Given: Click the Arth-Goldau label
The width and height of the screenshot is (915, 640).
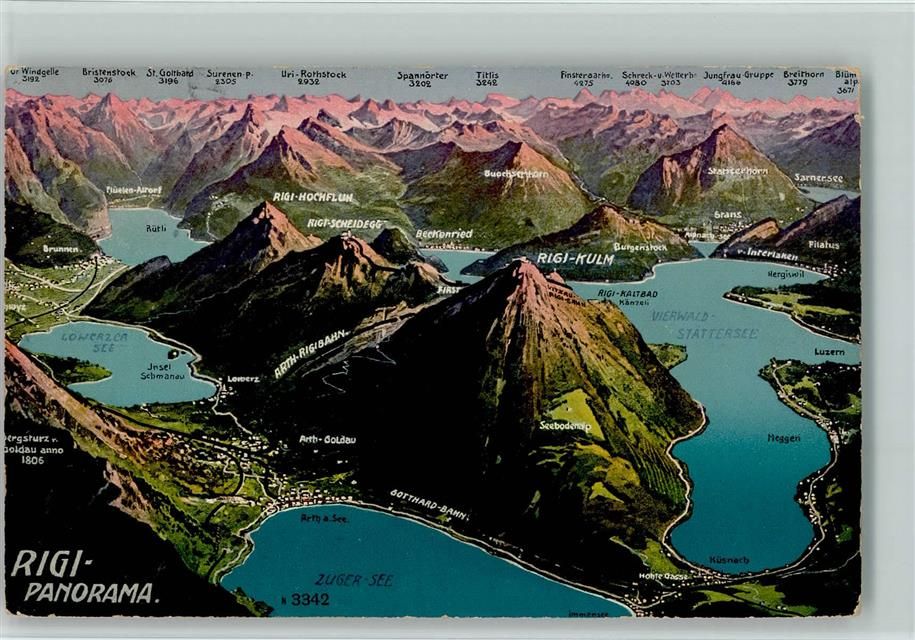Looking at the screenshot, I should (327, 439).
